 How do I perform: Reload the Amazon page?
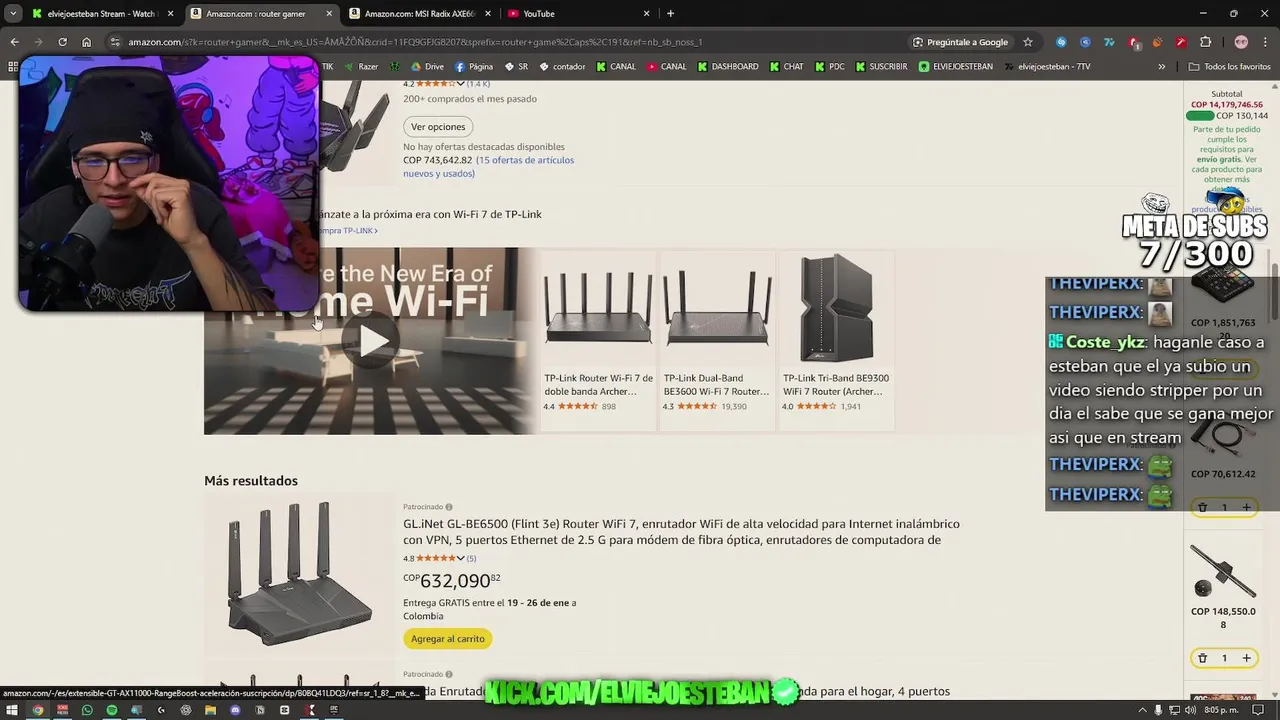[x=62, y=42]
